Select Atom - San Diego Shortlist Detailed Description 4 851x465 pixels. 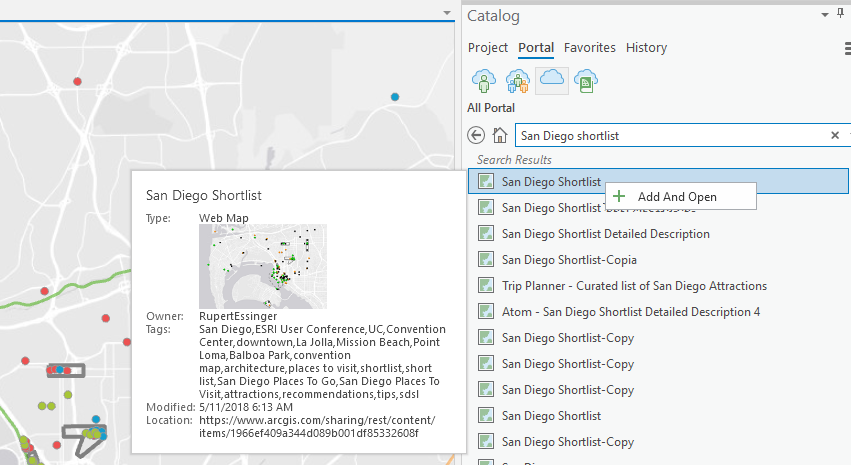point(631,312)
